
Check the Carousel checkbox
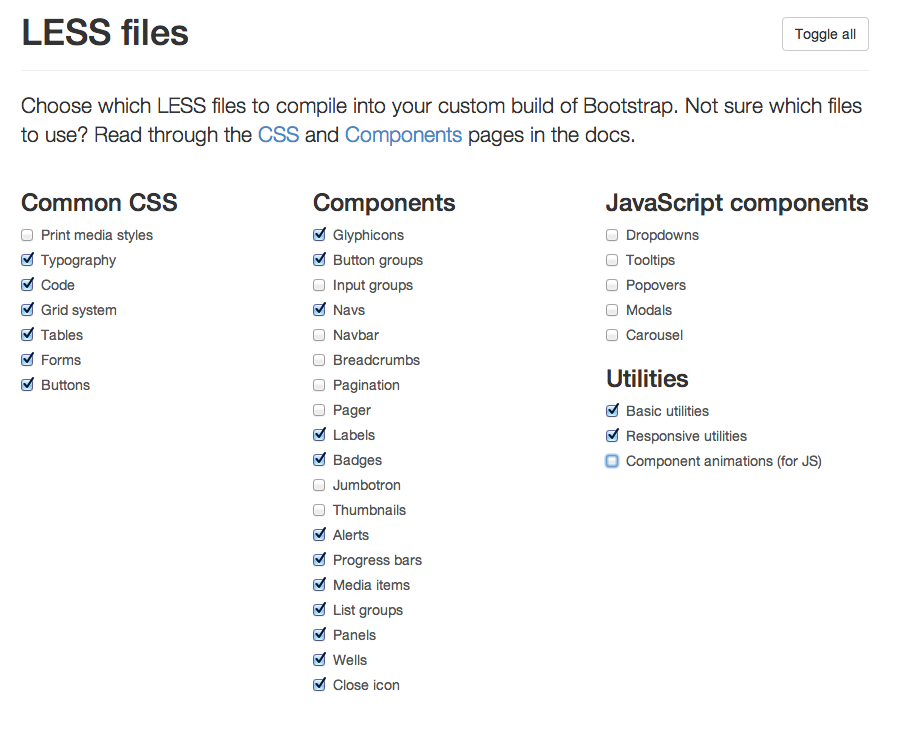612,335
